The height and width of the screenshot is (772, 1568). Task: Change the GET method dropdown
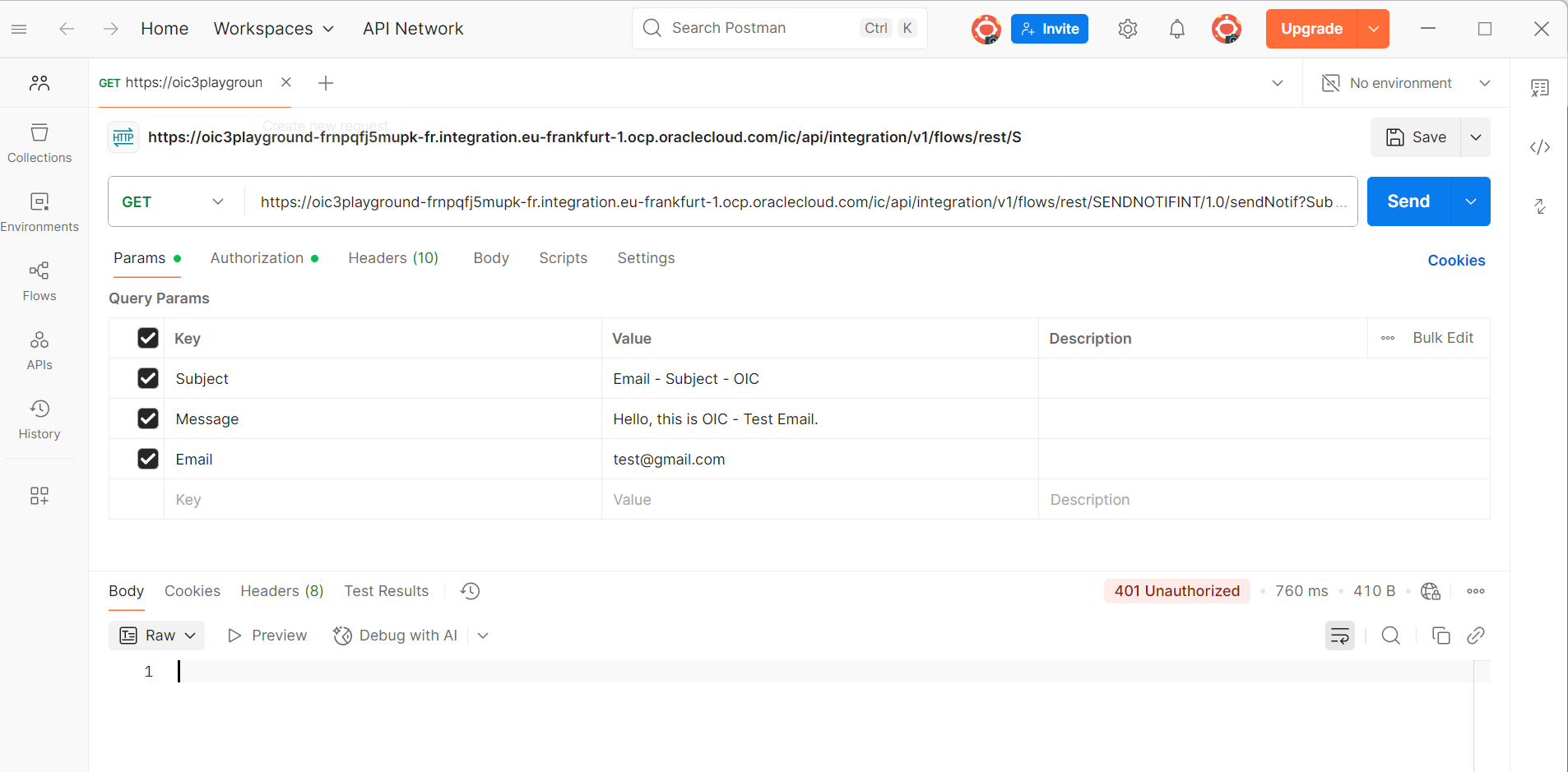click(174, 201)
